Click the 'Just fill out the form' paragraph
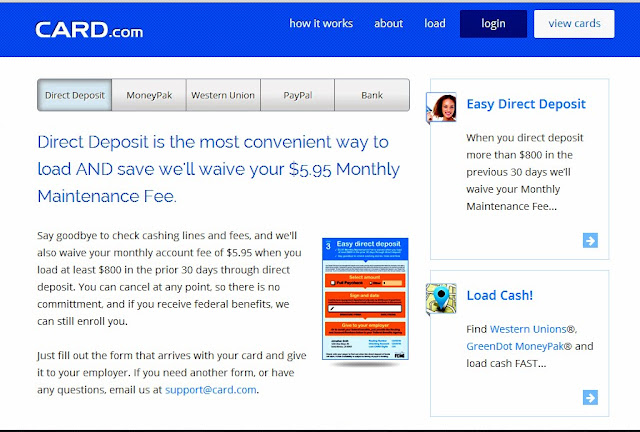This screenshot has width=640, height=432. point(172,372)
